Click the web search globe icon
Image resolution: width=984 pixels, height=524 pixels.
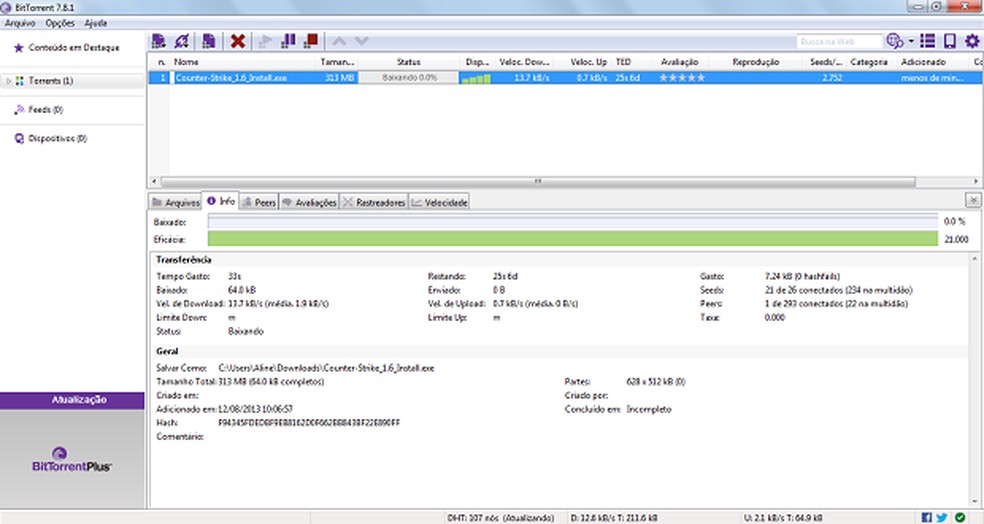[x=894, y=41]
